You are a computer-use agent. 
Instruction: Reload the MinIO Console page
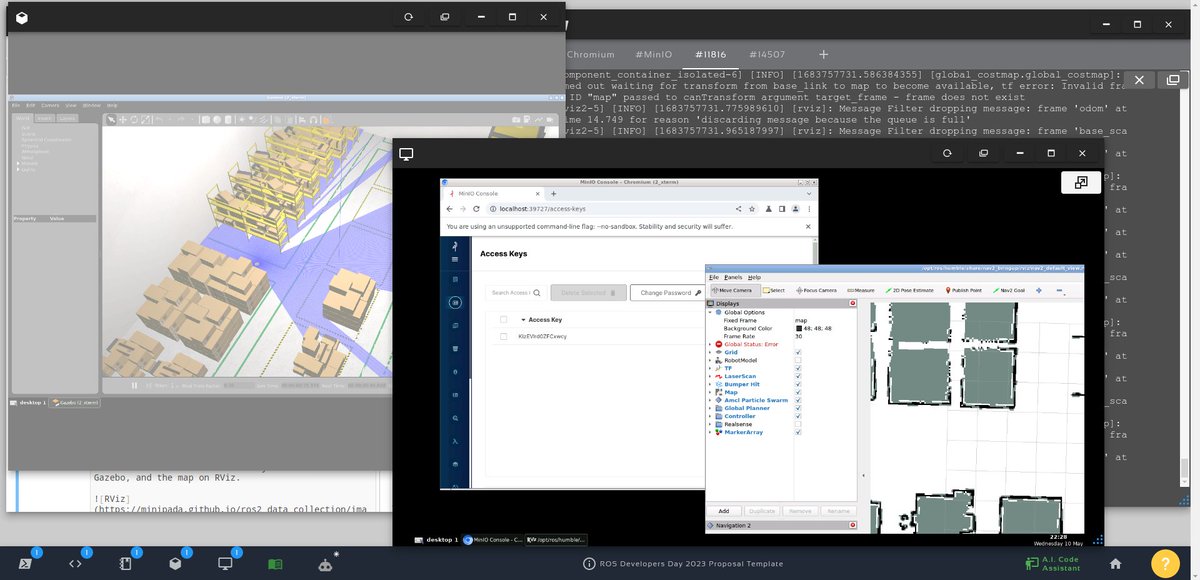476,209
